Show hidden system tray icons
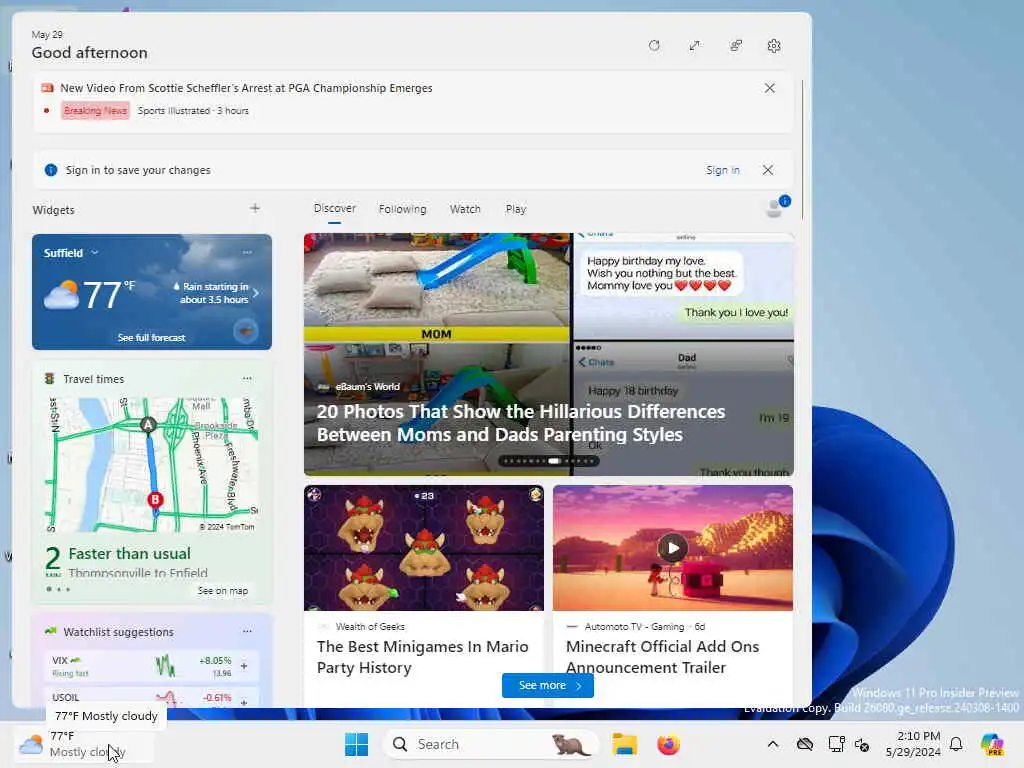The width and height of the screenshot is (1024, 768). tap(773, 744)
